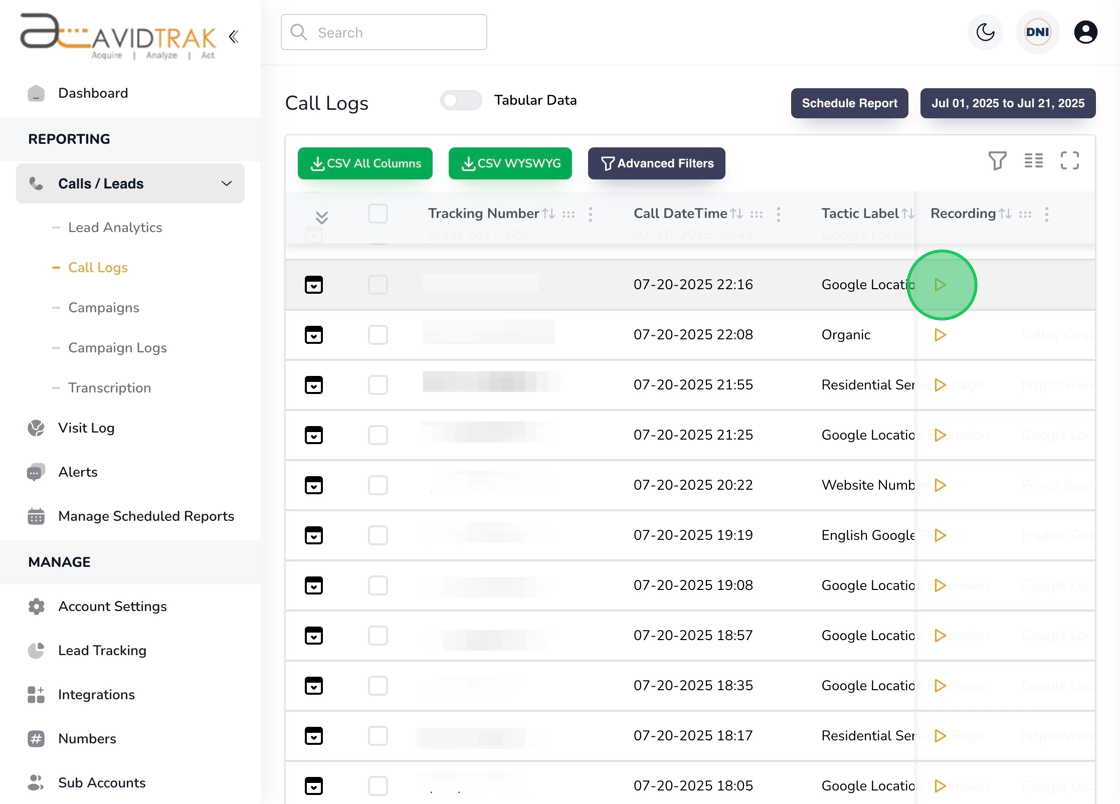The width and height of the screenshot is (1120, 804).
Task: Expand details of the 07-20-2025 20:22 row
Action: 314,486
